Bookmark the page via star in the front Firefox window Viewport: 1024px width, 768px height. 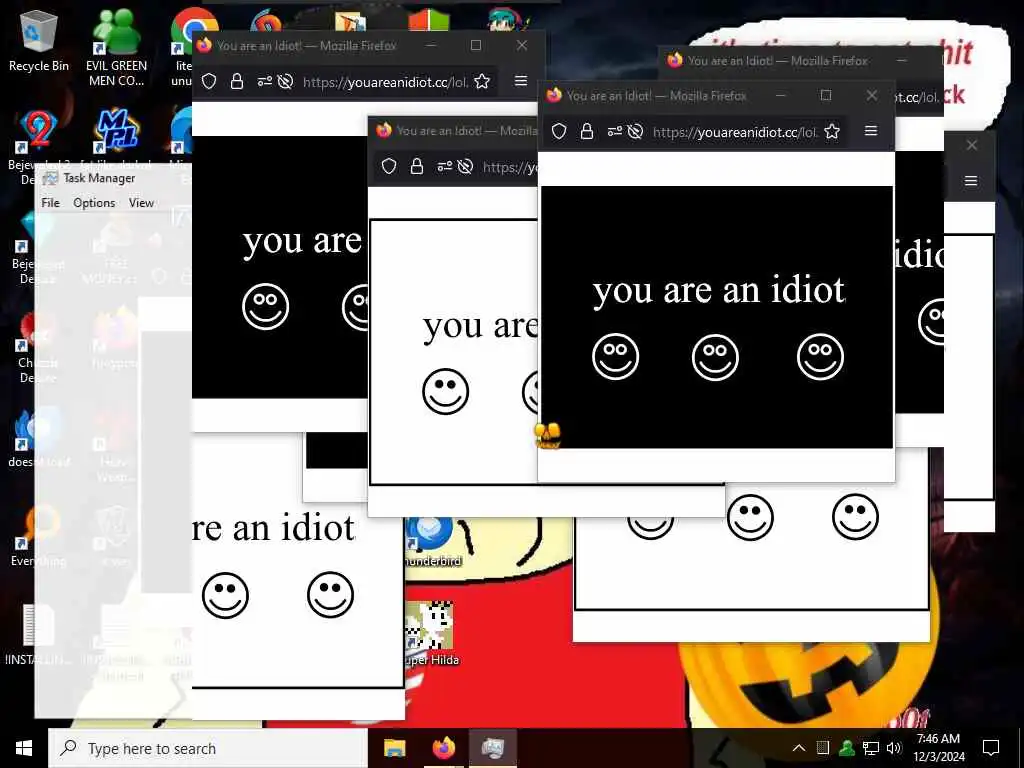[x=832, y=131]
